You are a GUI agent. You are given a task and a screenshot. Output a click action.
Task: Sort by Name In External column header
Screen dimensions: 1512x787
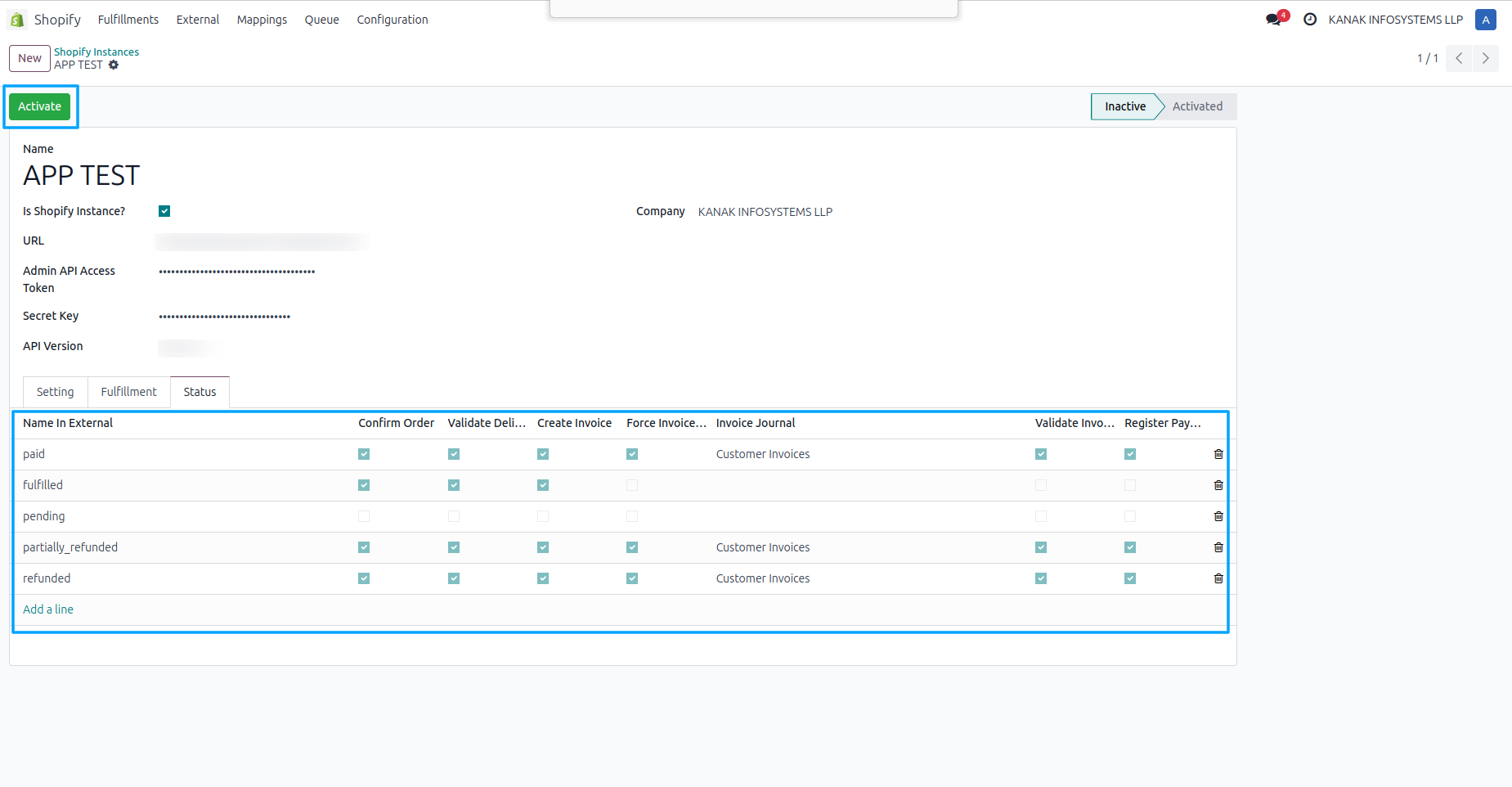(x=68, y=423)
